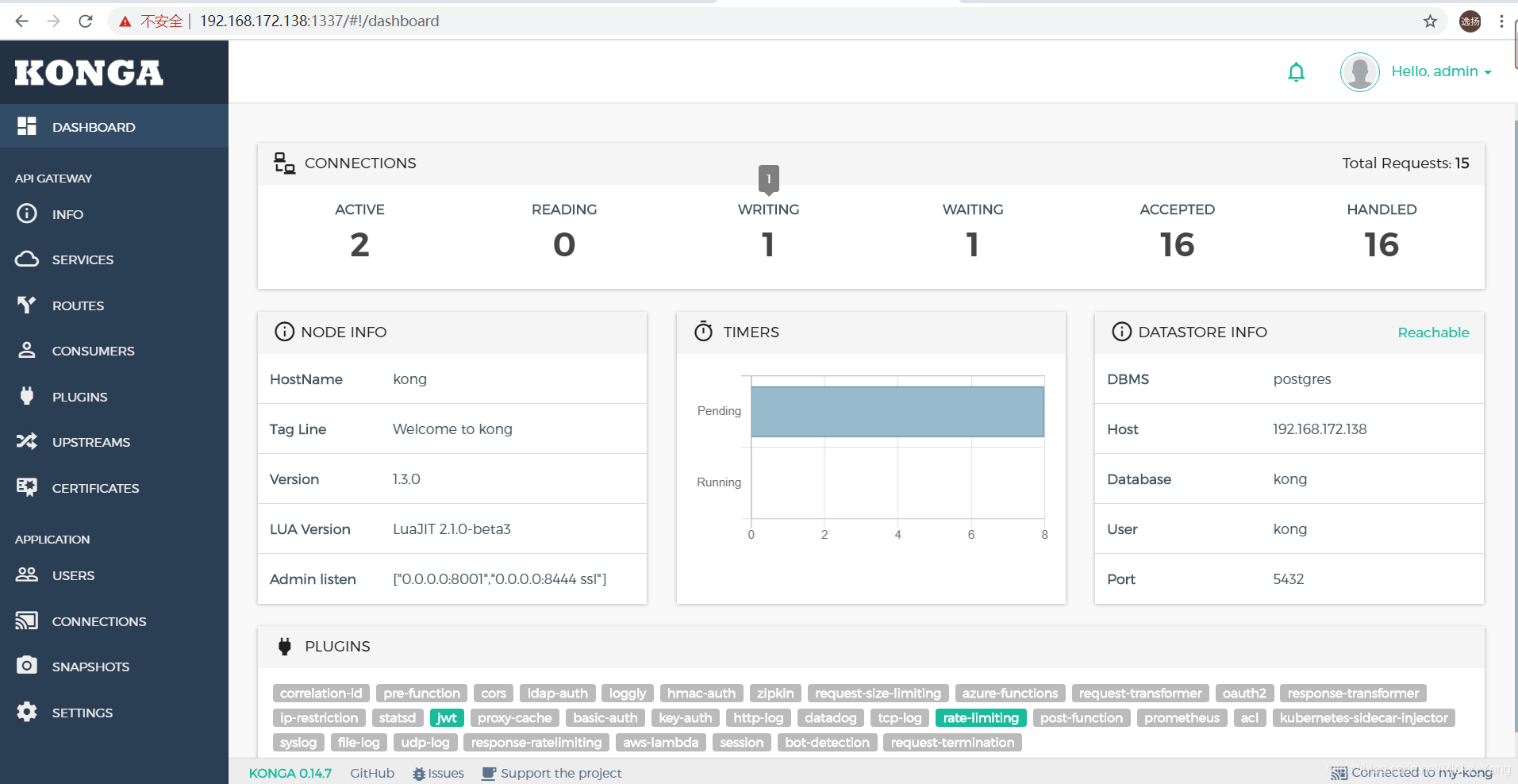Click Support the project link
1518x784 pixels.
click(x=552, y=773)
